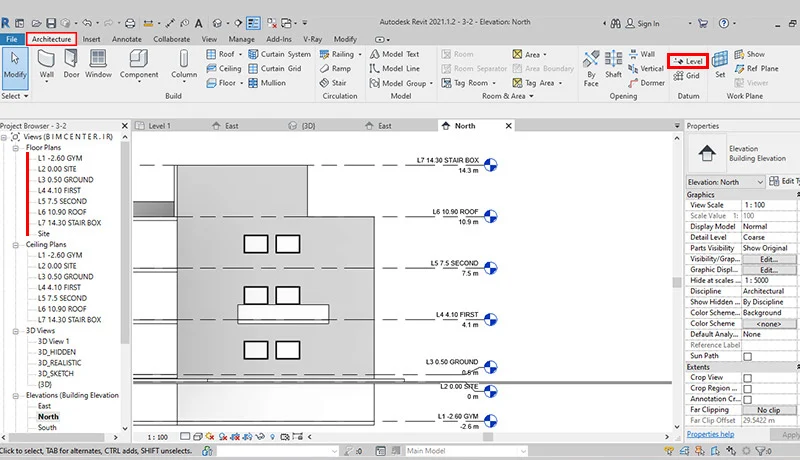Click the No clip Far Clipping button
Viewport: 800px width, 460px height.
click(x=769, y=410)
